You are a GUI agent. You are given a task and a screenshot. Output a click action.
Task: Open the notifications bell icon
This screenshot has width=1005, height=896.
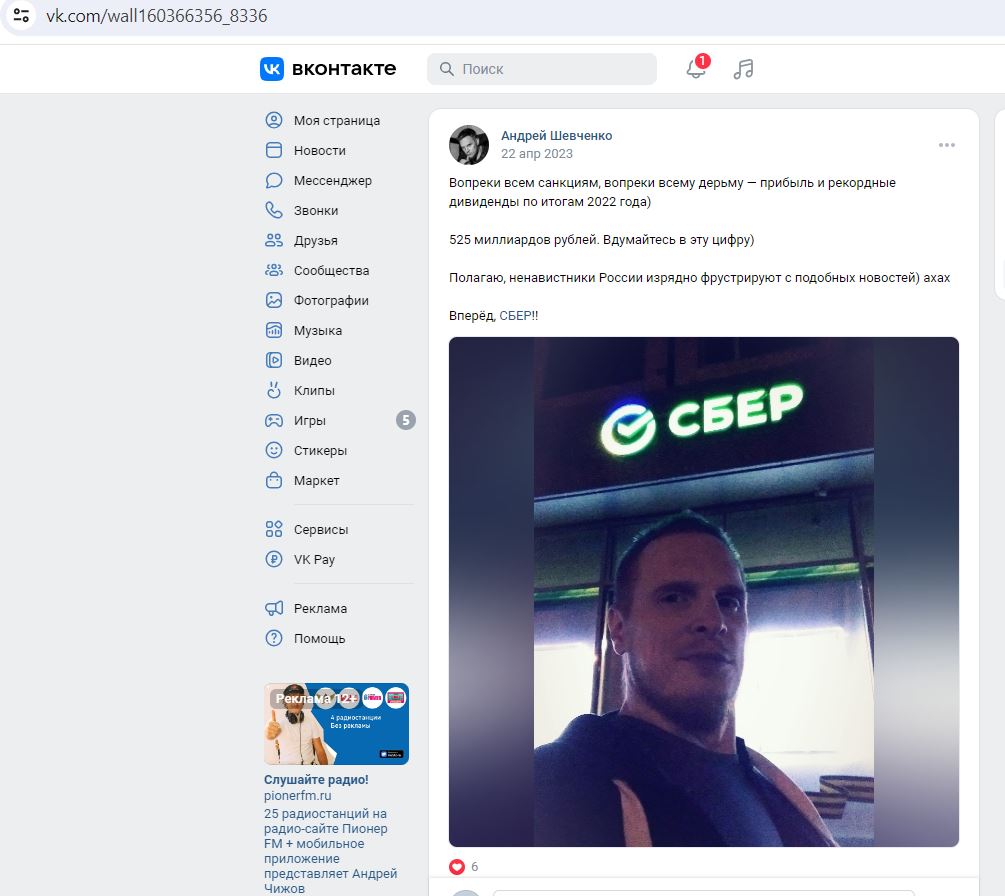[x=696, y=69]
